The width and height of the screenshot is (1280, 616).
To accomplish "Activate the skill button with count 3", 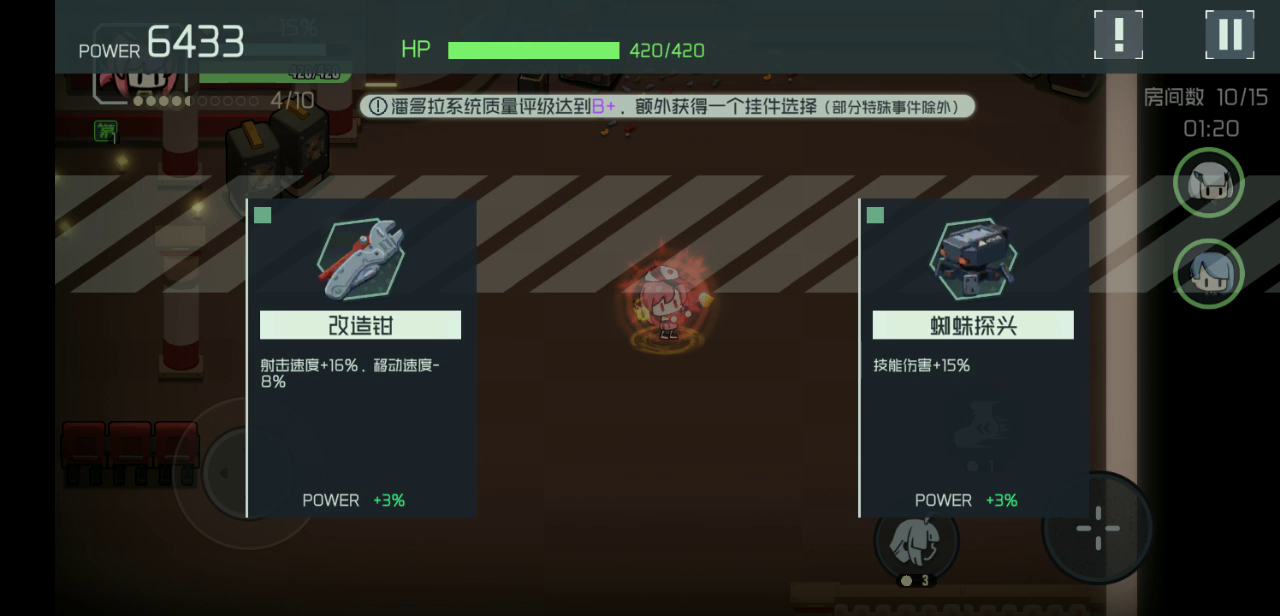I will pyautogui.click(x=917, y=541).
